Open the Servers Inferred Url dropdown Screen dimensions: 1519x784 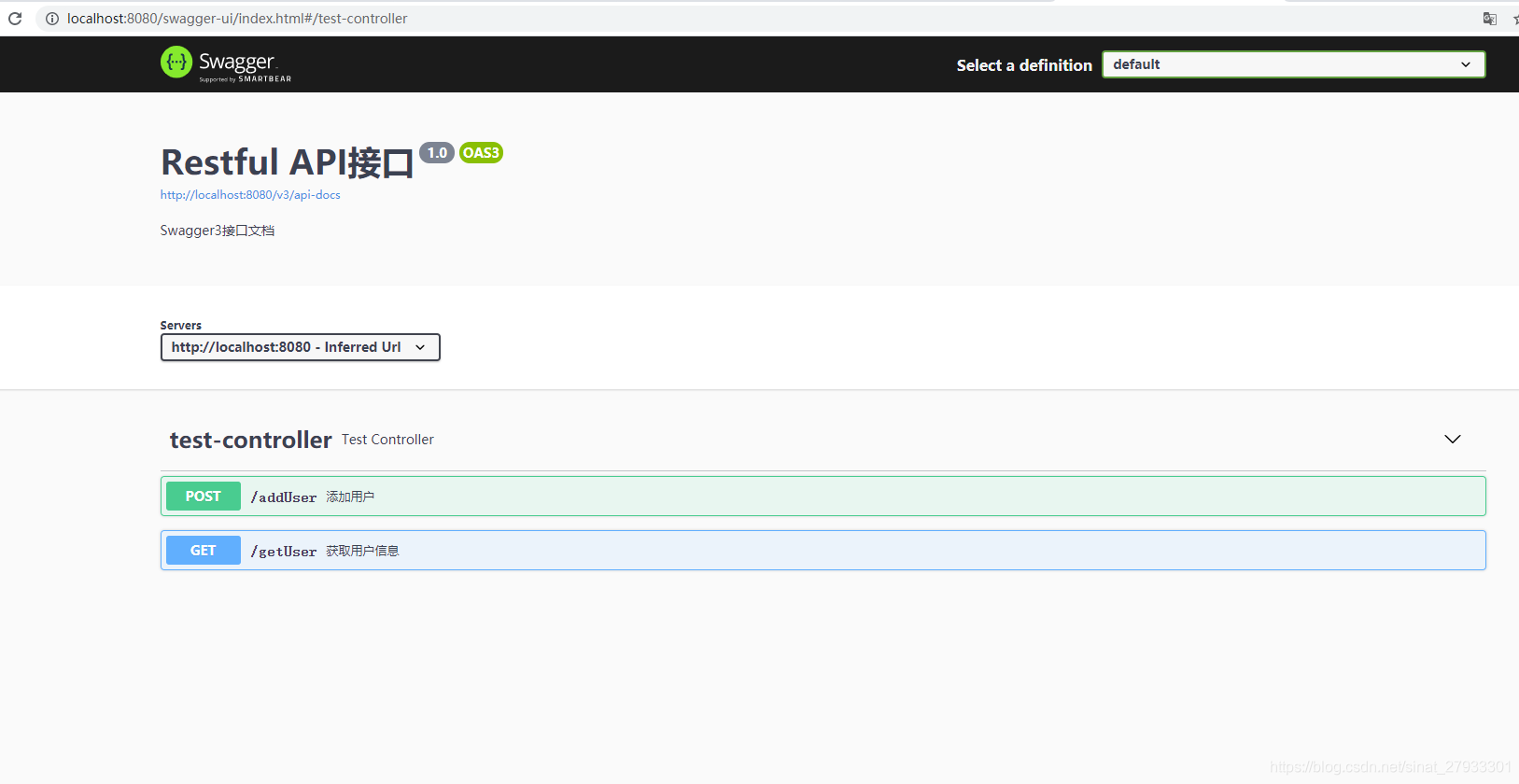click(x=301, y=347)
